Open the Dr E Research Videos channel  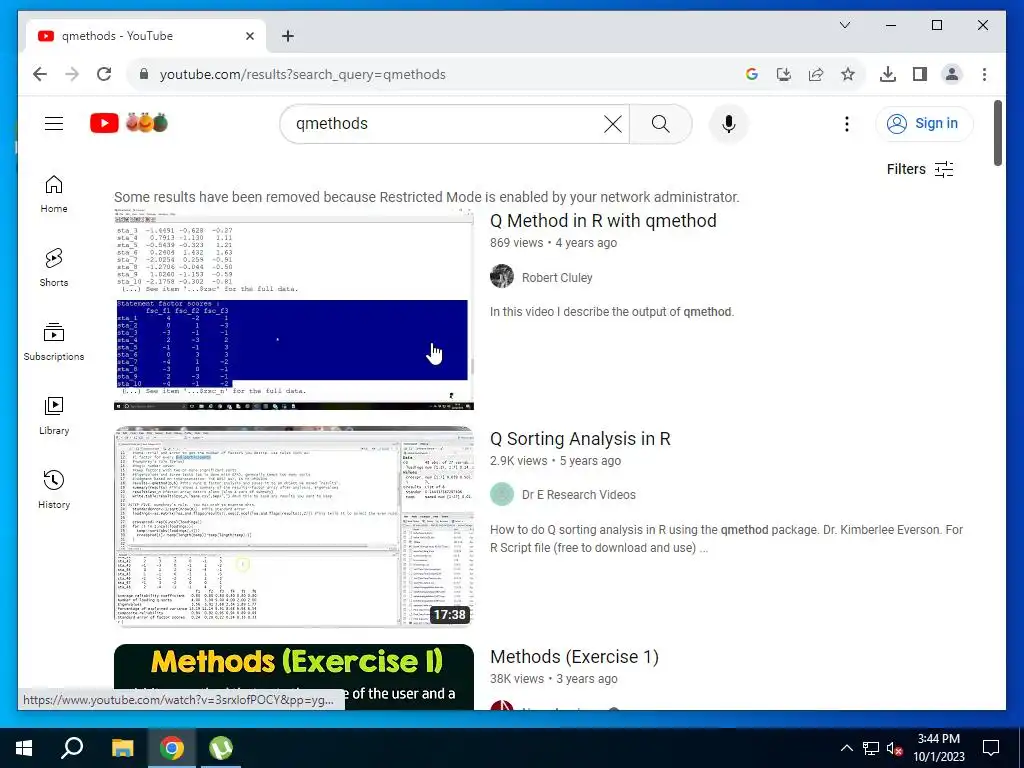pos(578,494)
